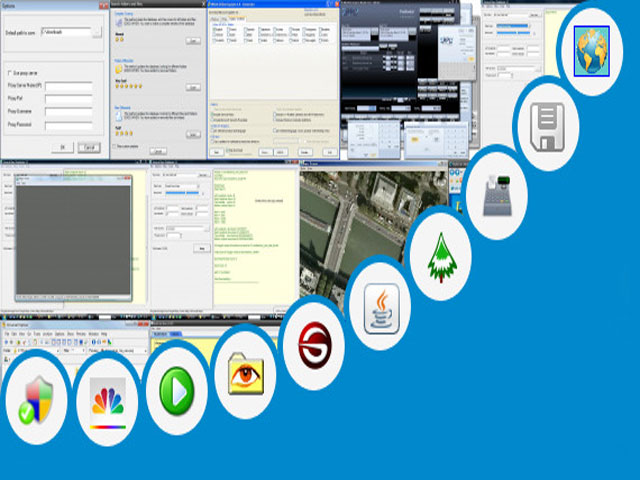Click the floppy disk save icon

[x=549, y=126]
